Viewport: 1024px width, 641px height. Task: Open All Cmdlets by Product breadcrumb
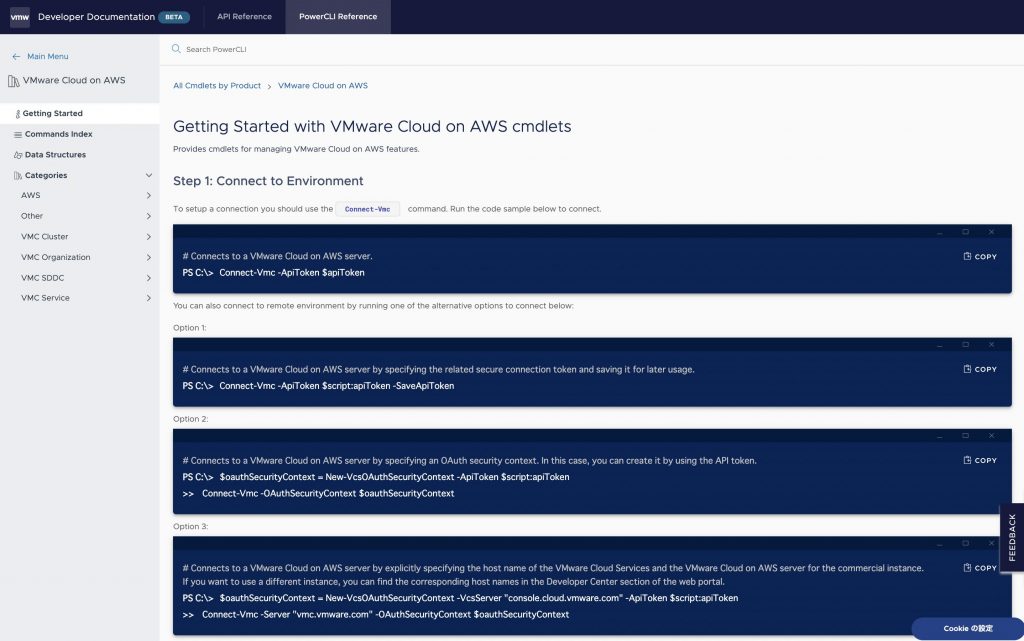coord(217,86)
